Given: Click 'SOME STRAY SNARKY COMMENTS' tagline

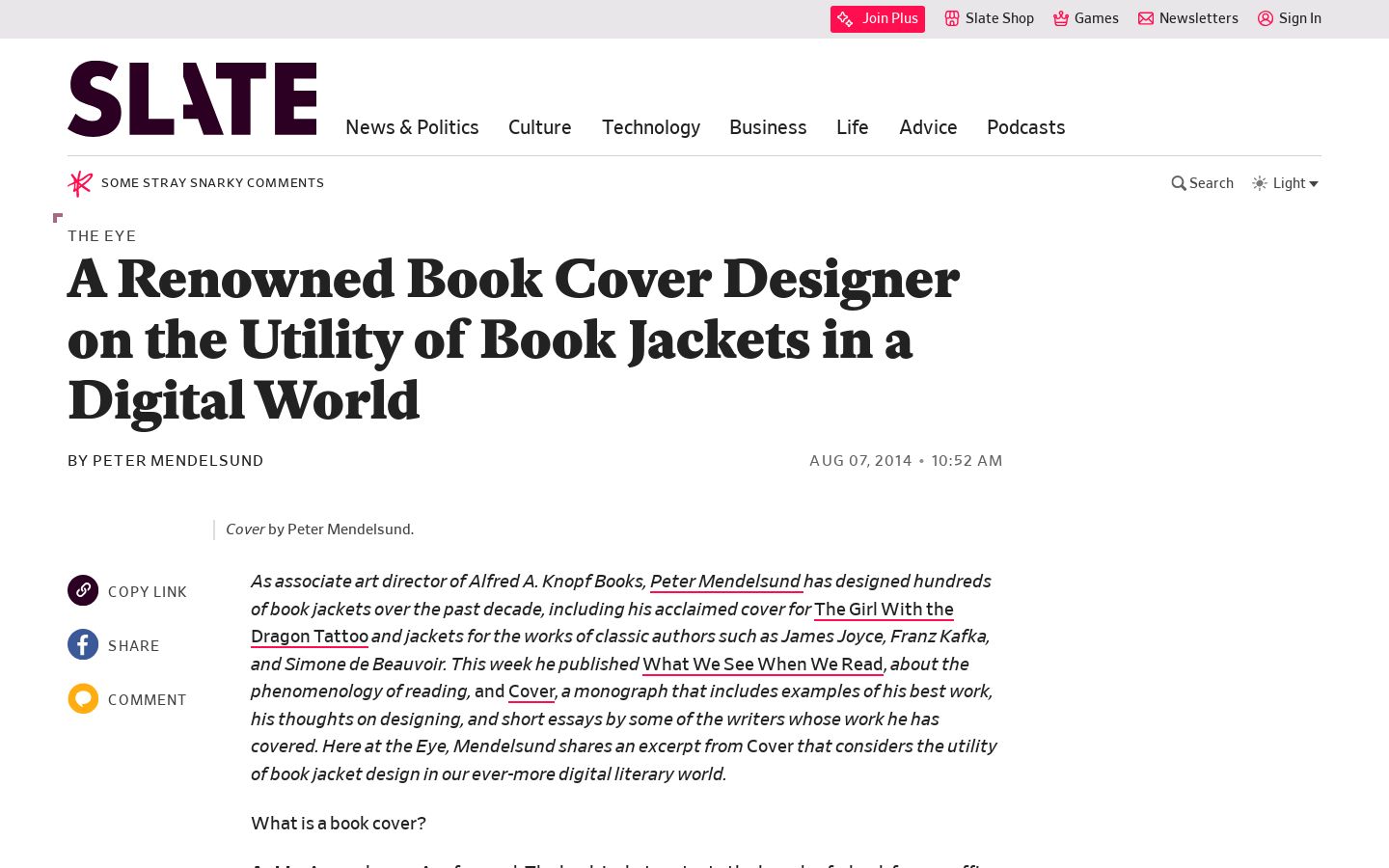Looking at the screenshot, I should click(x=212, y=183).
